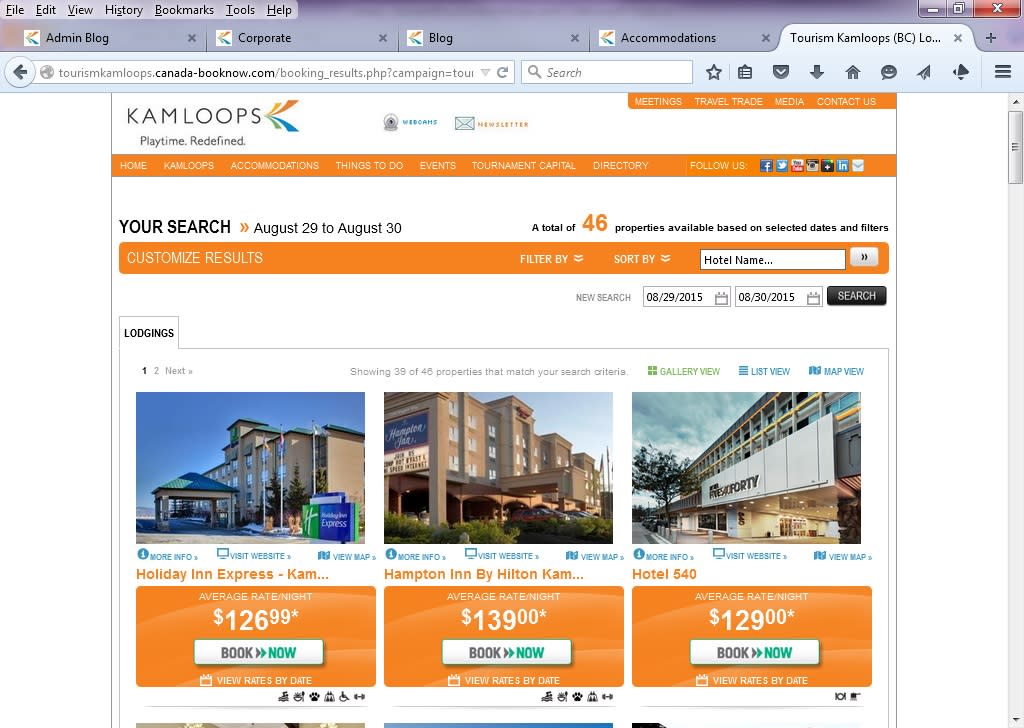Image resolution: width=1024 pixels, height=728 pixels.
Task: Open the URL bar history dropdown arrow
Action: click(485, 72)
